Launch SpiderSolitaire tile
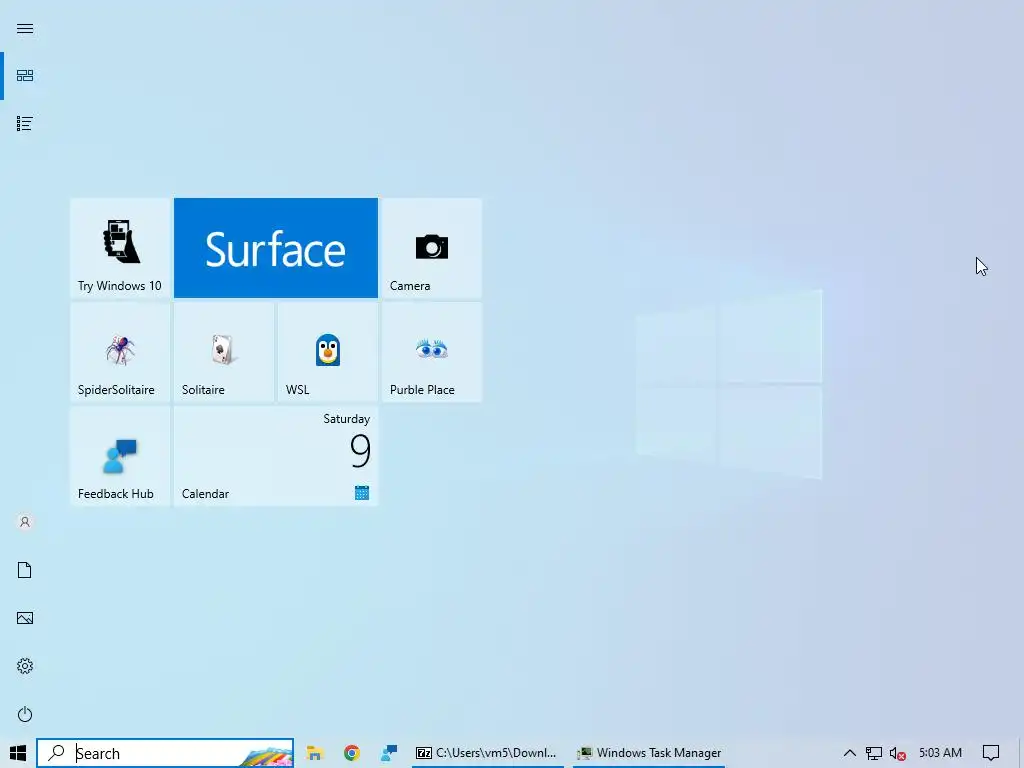Image resolution: width=1024 pixels, height=768 pixels. 120,352
